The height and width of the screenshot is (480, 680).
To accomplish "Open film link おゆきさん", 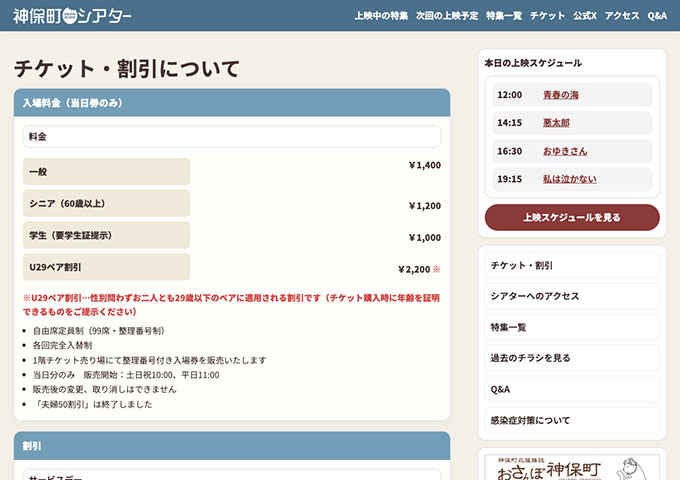I will pyautogui.click(x=565, y=151).
